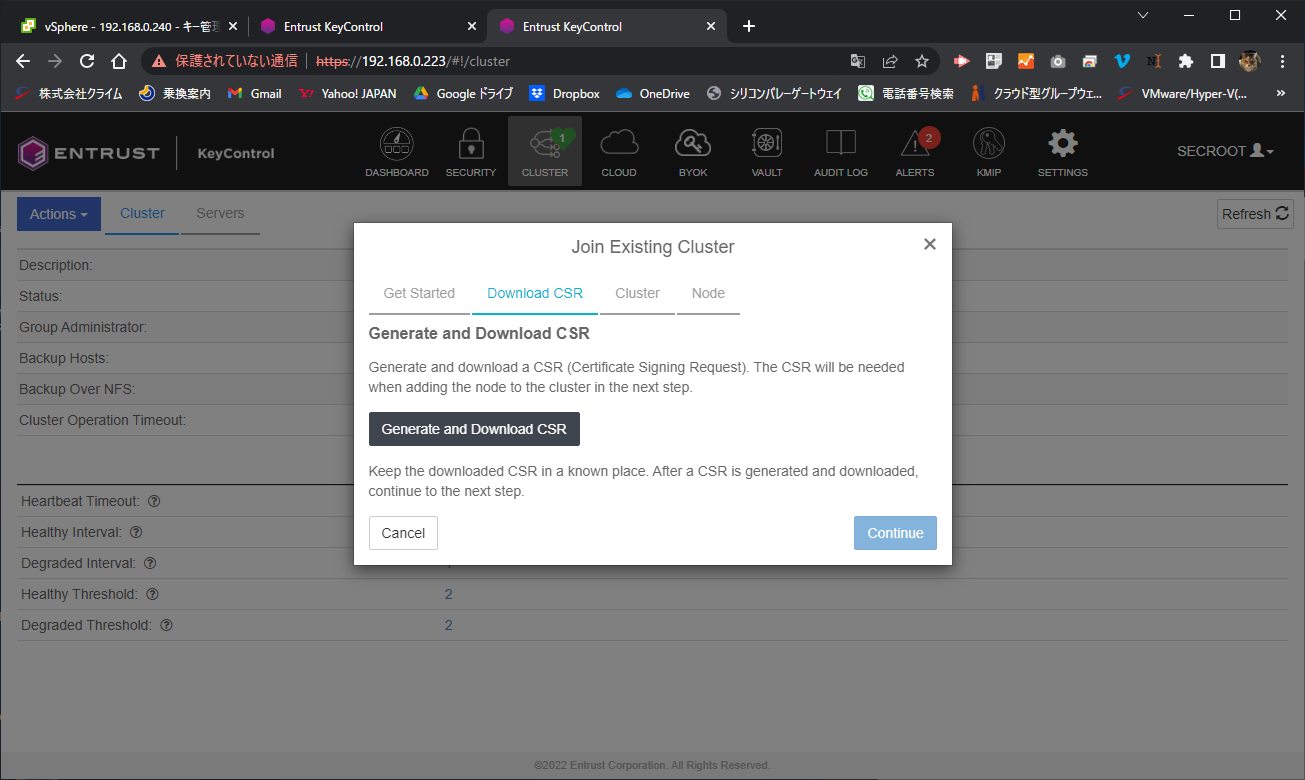Screen dimensions: 1305x780
Task: Click help icon beside Healthy Threshold
Action: pos(153,594)
